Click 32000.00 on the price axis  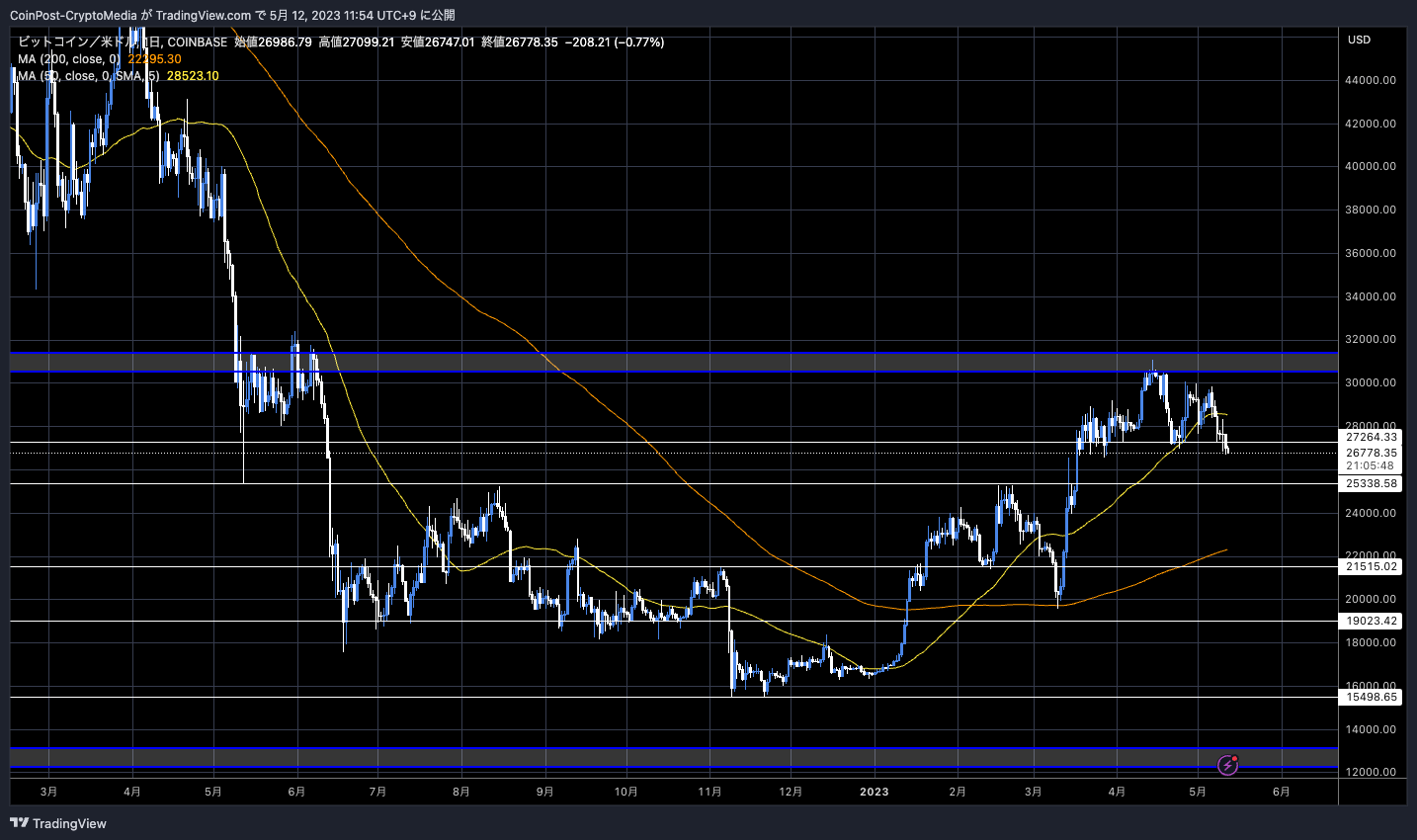[x=1371, y=339]
